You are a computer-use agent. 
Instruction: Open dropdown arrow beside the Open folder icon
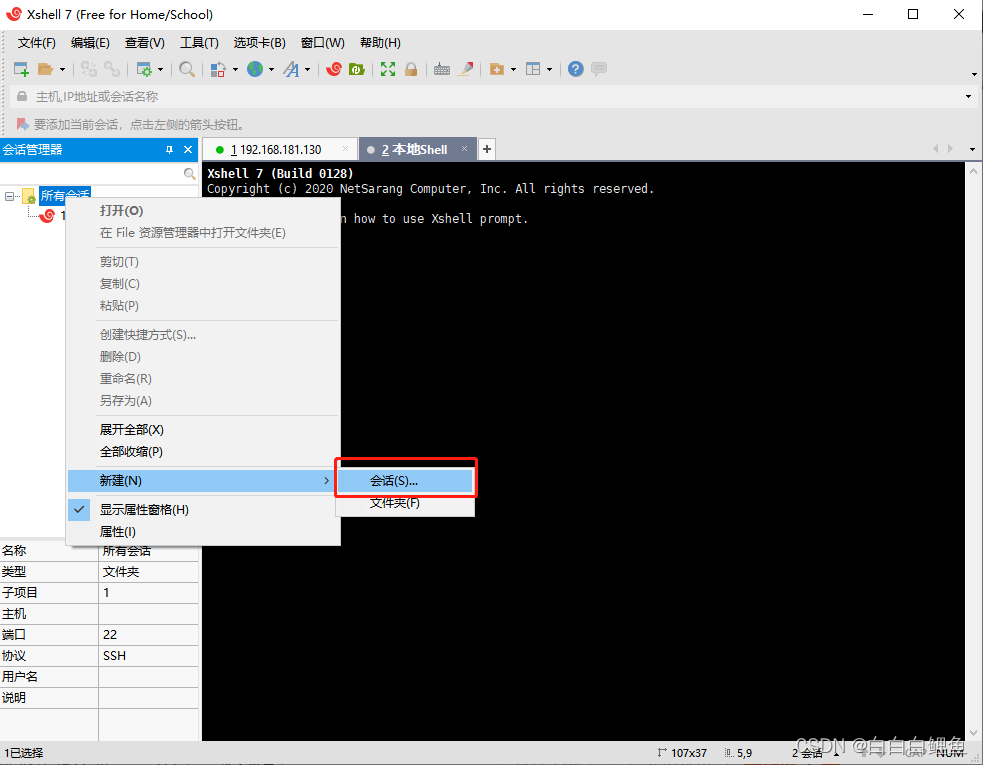coord(62,70)
